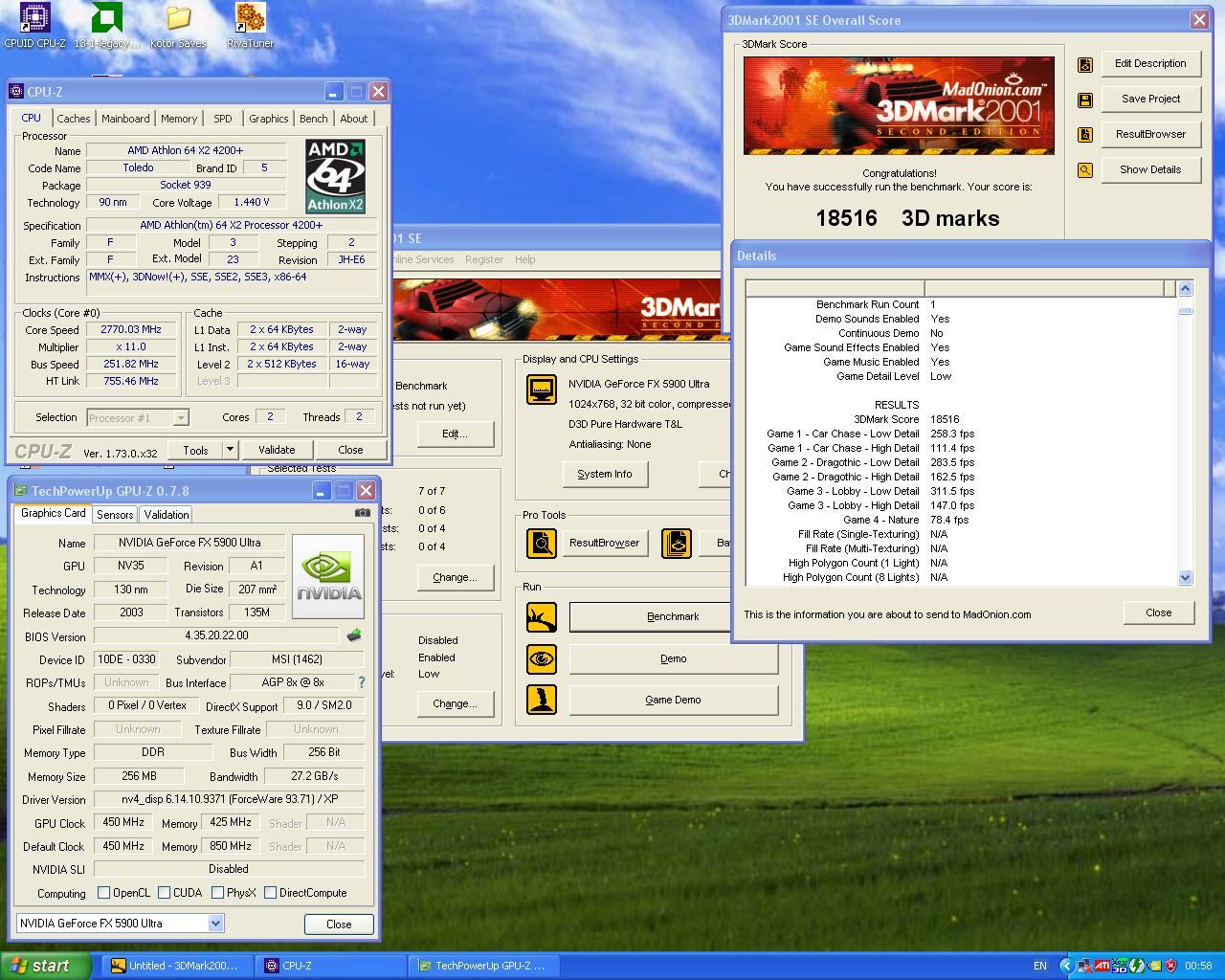
Task: Toggle the CUDA checkbox
Action: coord(165,893)
